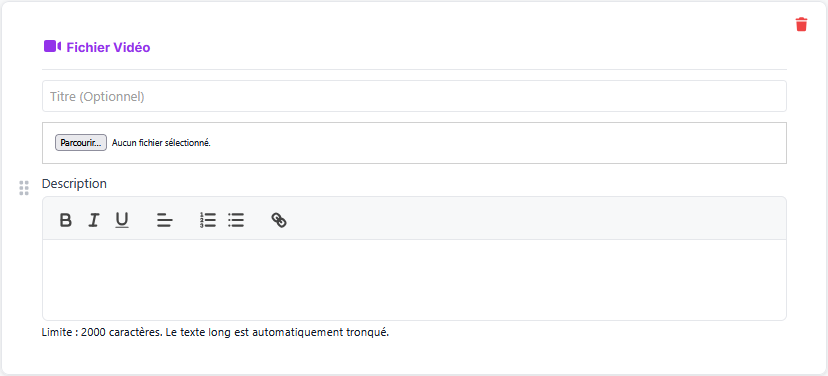
Task: Insert a numbered list in the description
Action: [208, 220]
